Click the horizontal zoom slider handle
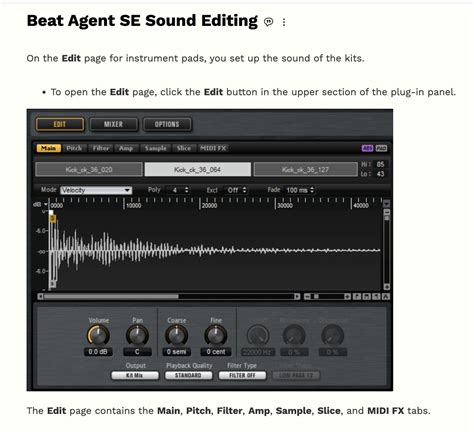Viewport: 474px width, 432px height. tap(316, 296)
